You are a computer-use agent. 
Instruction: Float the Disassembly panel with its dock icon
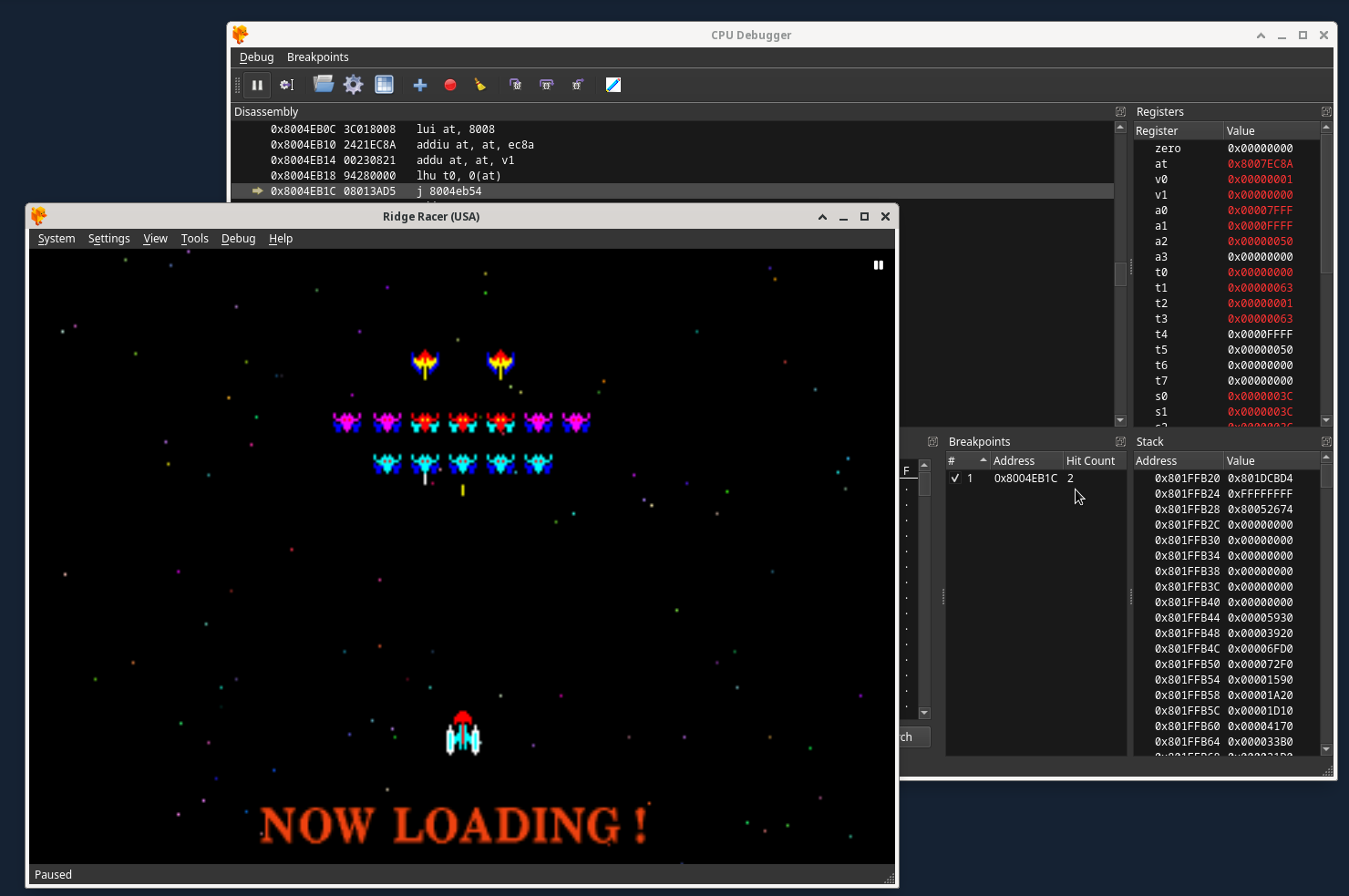(x=1120, y=111)
